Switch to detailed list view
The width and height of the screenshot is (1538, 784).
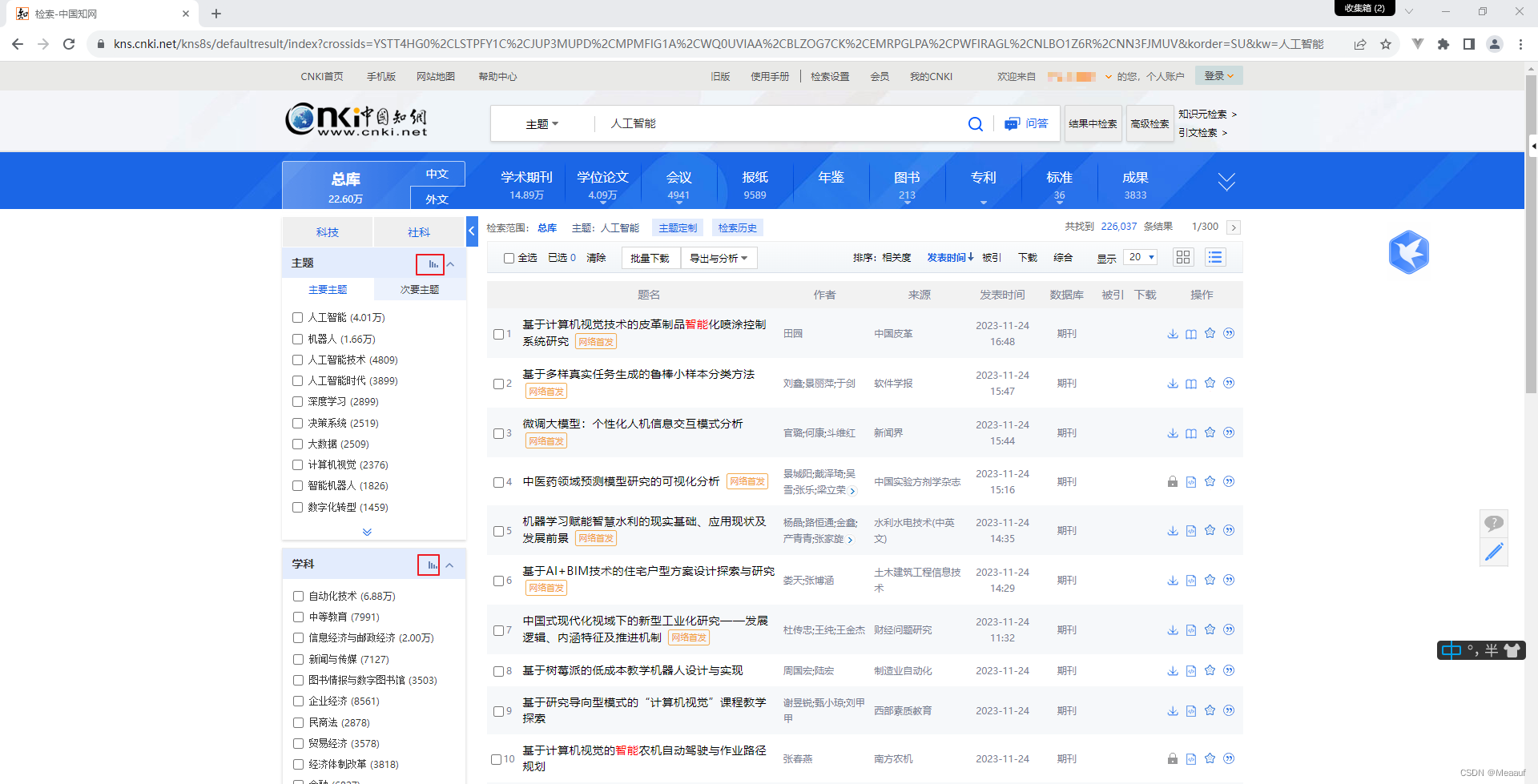(x=1215, y=257)
